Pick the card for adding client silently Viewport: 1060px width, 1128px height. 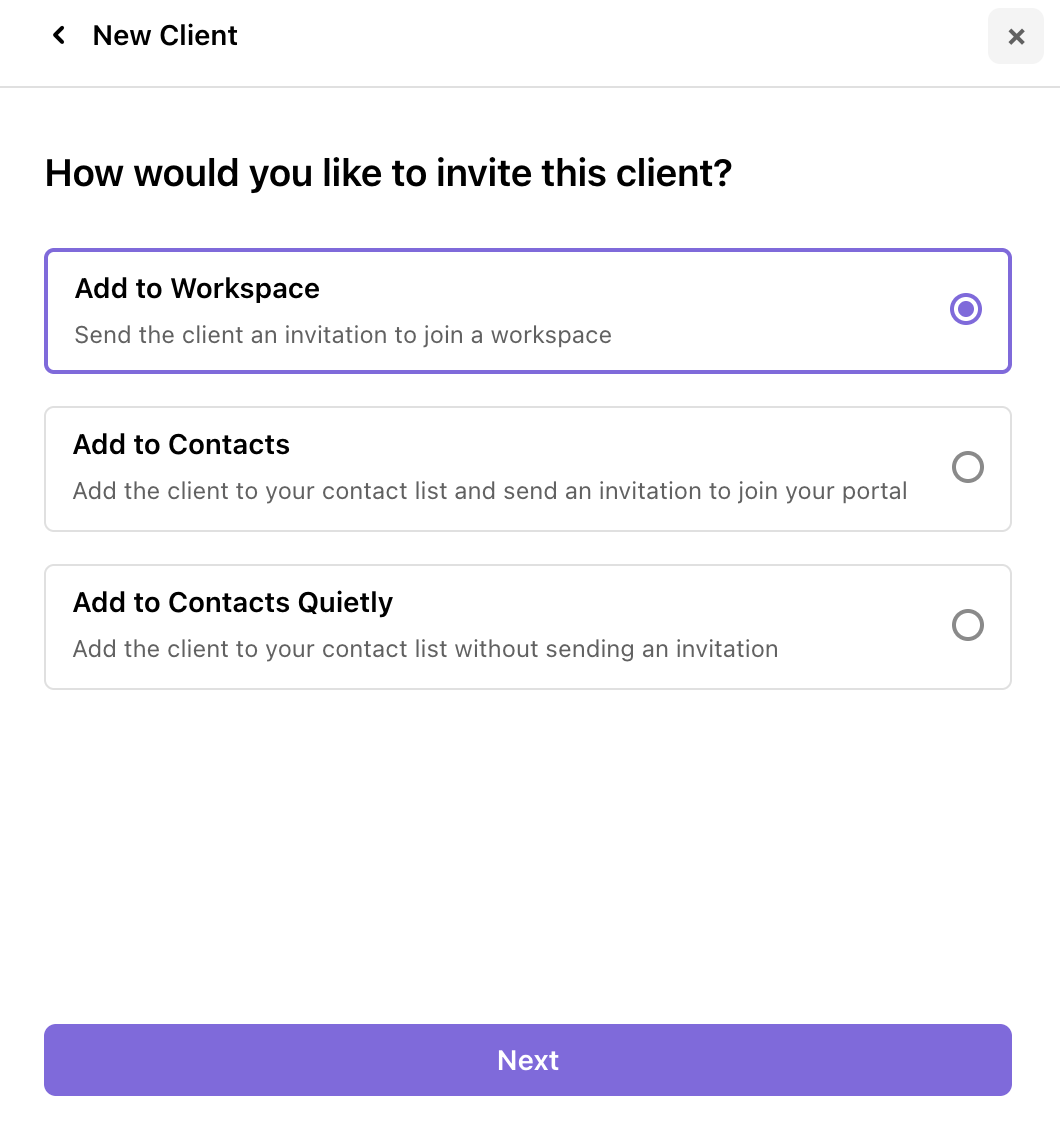(528, 627)
